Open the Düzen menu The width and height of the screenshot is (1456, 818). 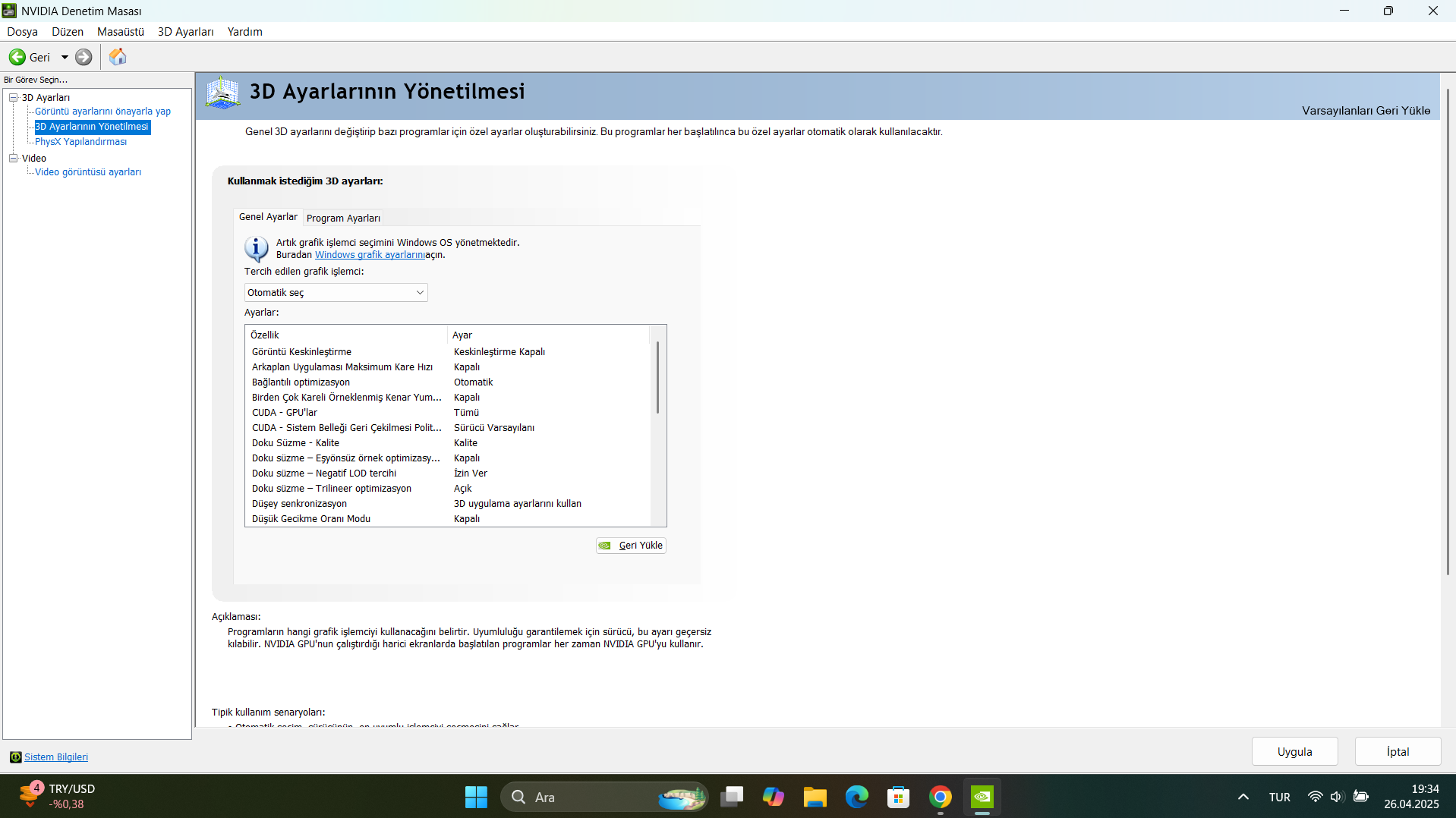coord(68,32)
